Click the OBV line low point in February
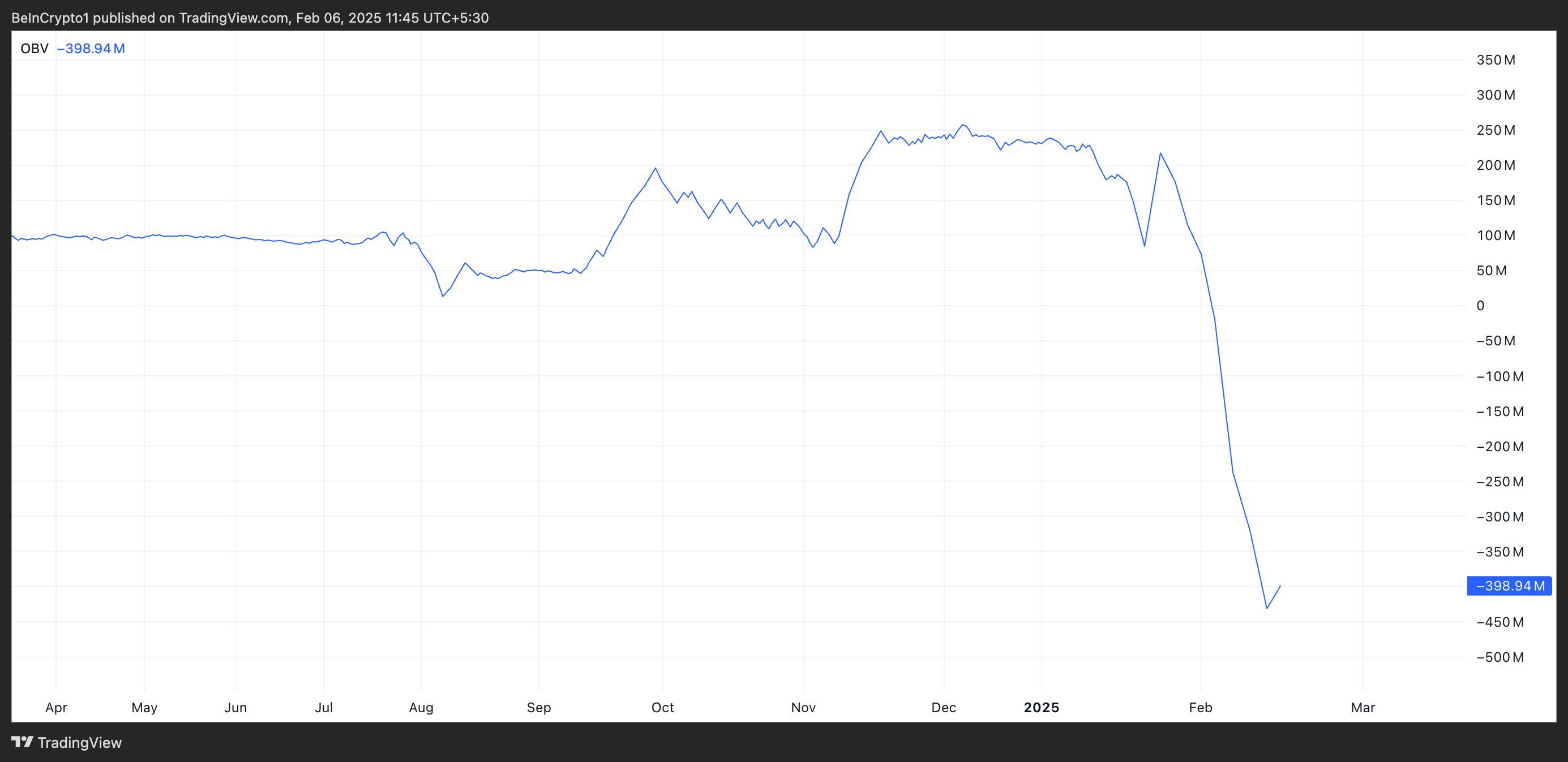 click(x=1267, y=607)
